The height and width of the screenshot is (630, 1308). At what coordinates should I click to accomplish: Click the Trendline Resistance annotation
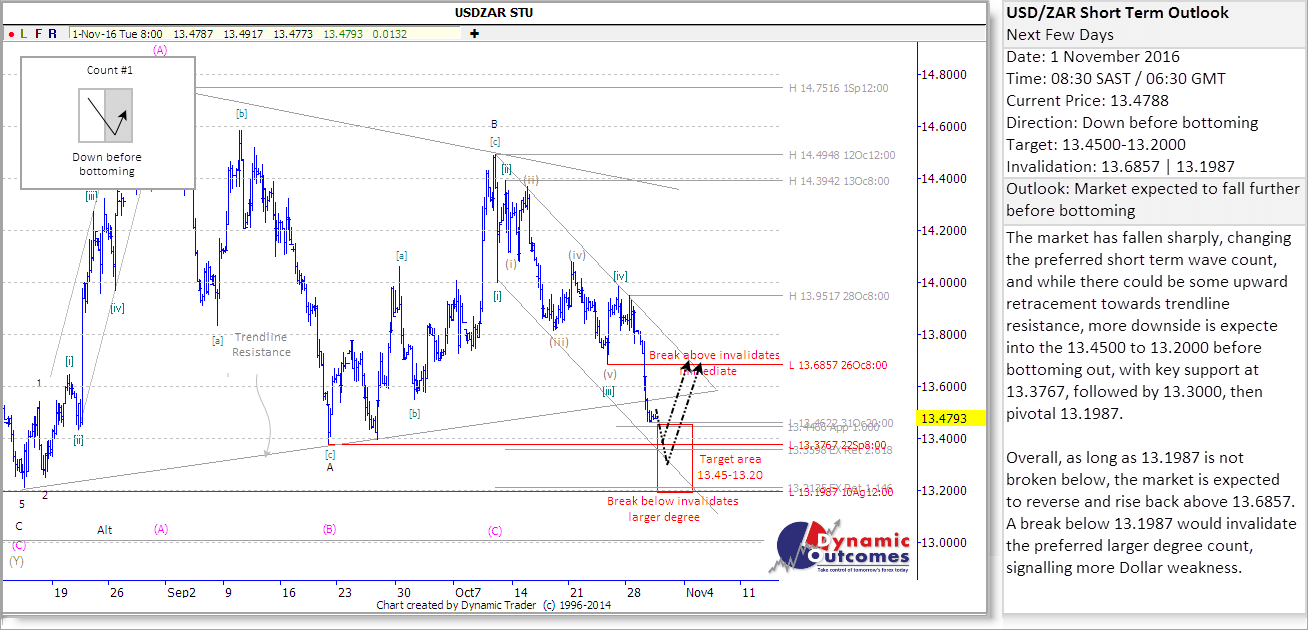pyautogui.click(x=261, y=344)
